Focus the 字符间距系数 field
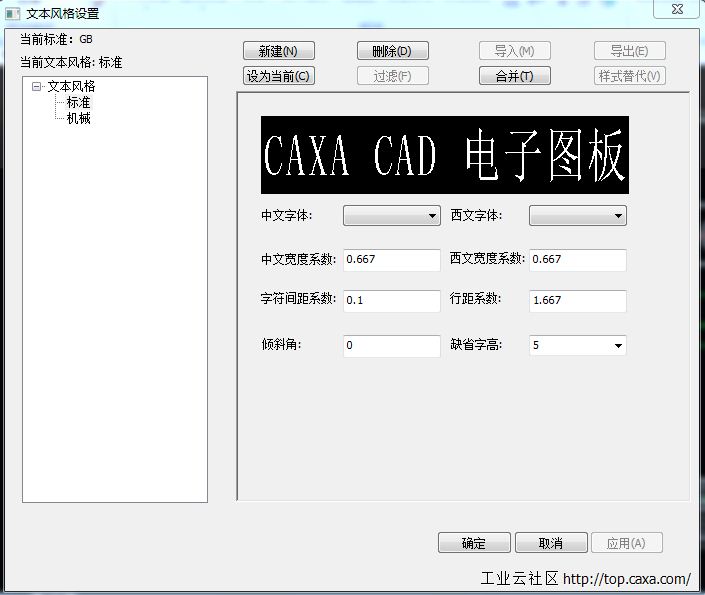Image resolution: width=705 pixels, height=595 pixels. point(391,301)
